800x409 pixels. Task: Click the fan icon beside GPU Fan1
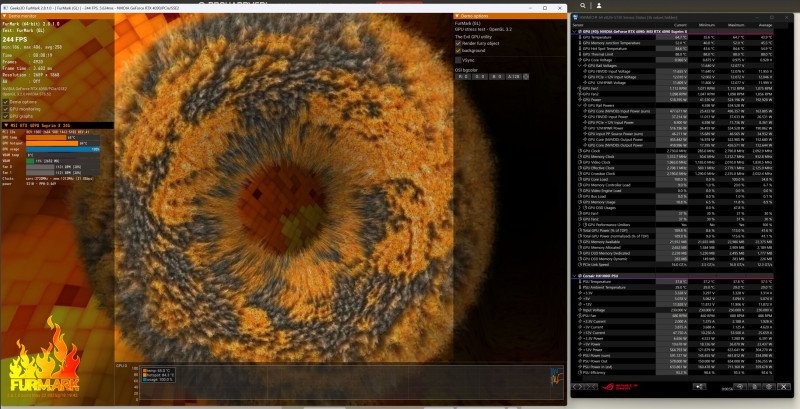coord(580,88)
